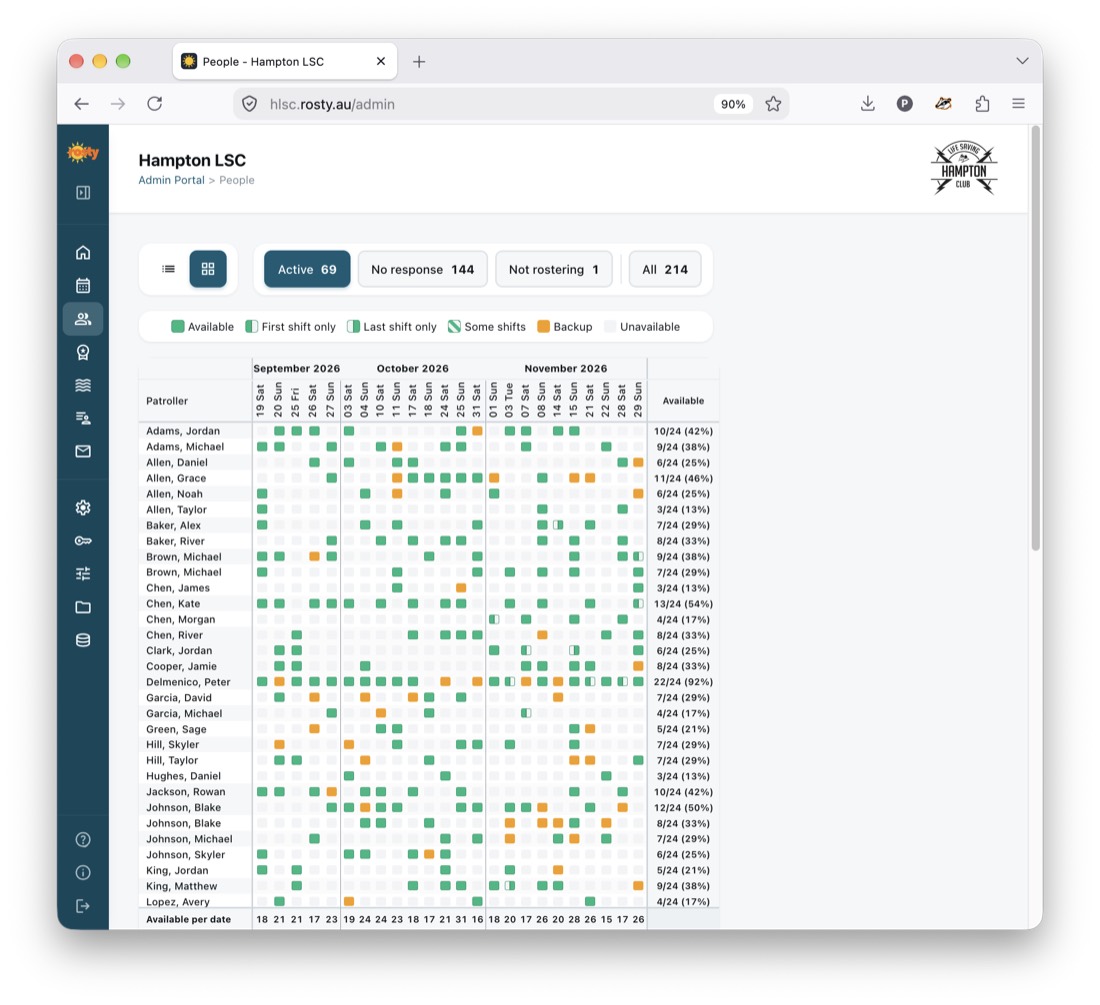Click patroller name Chen, Kate

173,603
